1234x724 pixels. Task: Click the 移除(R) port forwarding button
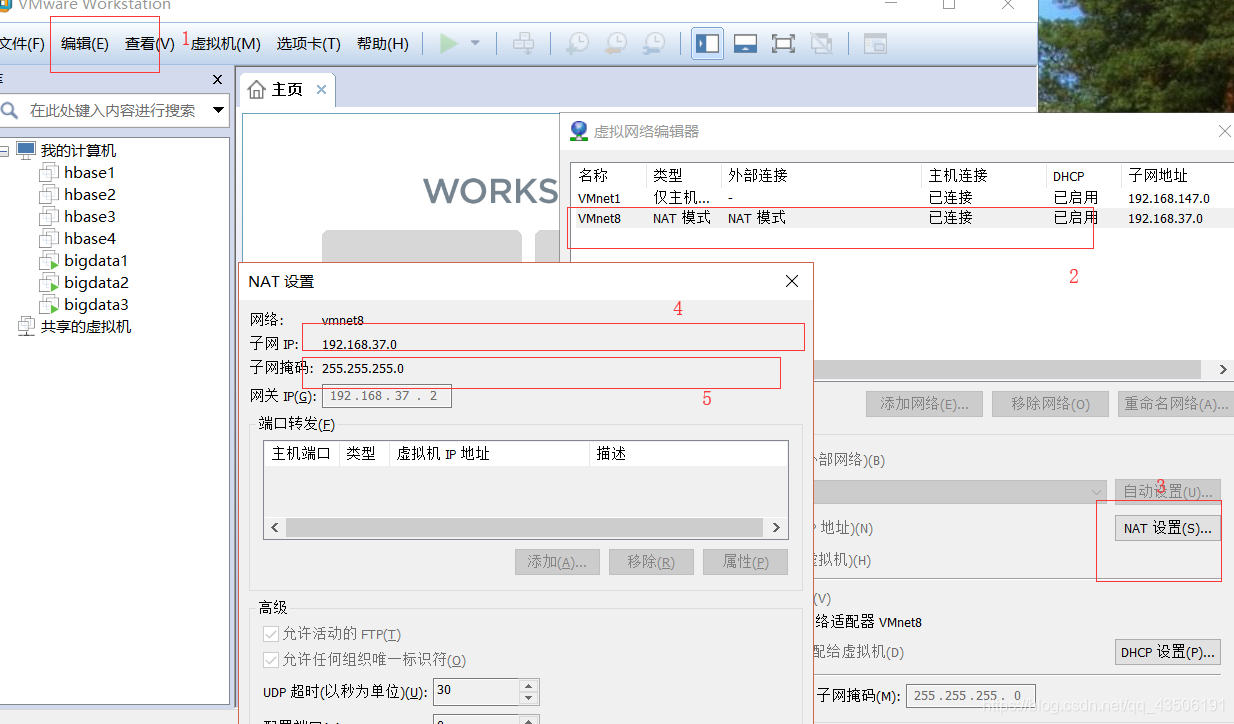651,562
